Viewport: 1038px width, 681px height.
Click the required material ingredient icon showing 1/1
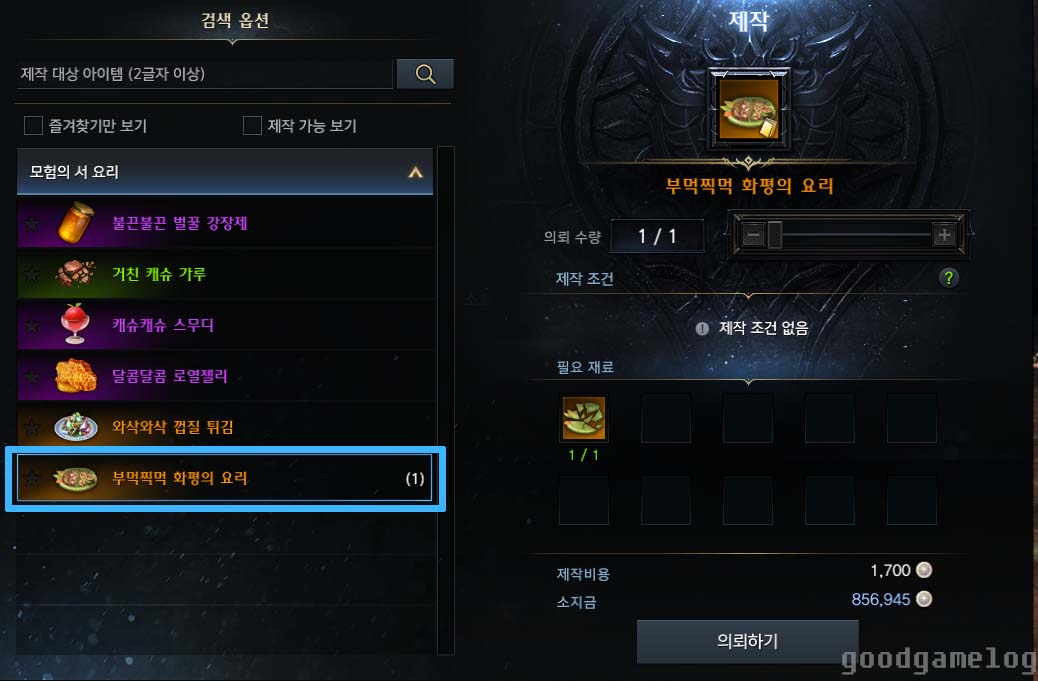point(583,418)
